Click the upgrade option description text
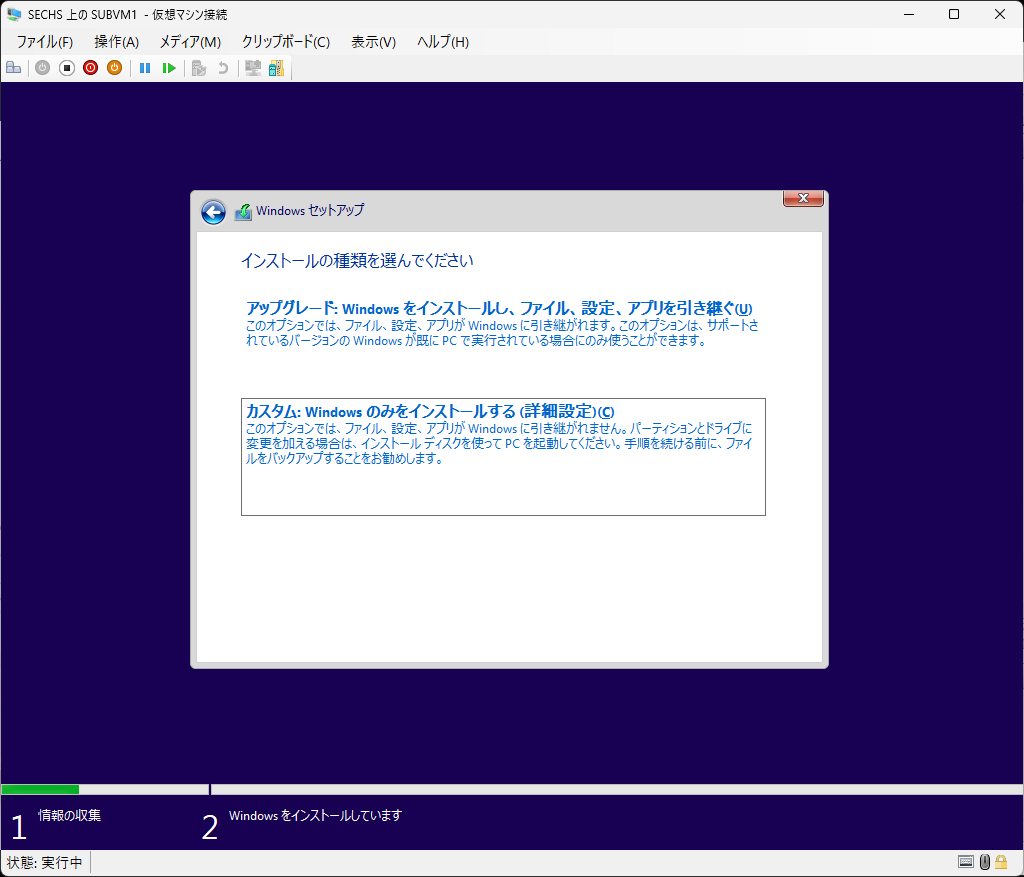Viewport: 1024px width, 877px height. tap(502, 333)
